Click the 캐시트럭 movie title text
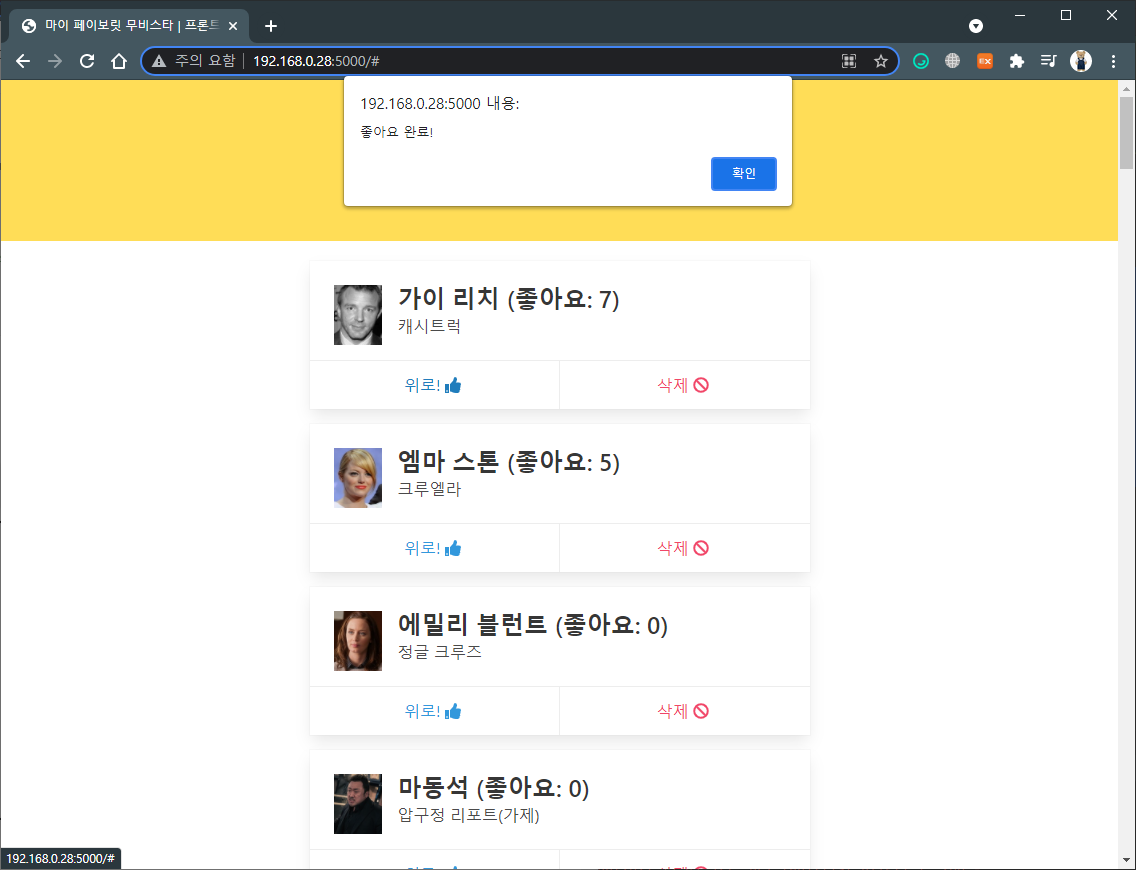This screenshot has height=870, width=1136. [x=430, y=326]
